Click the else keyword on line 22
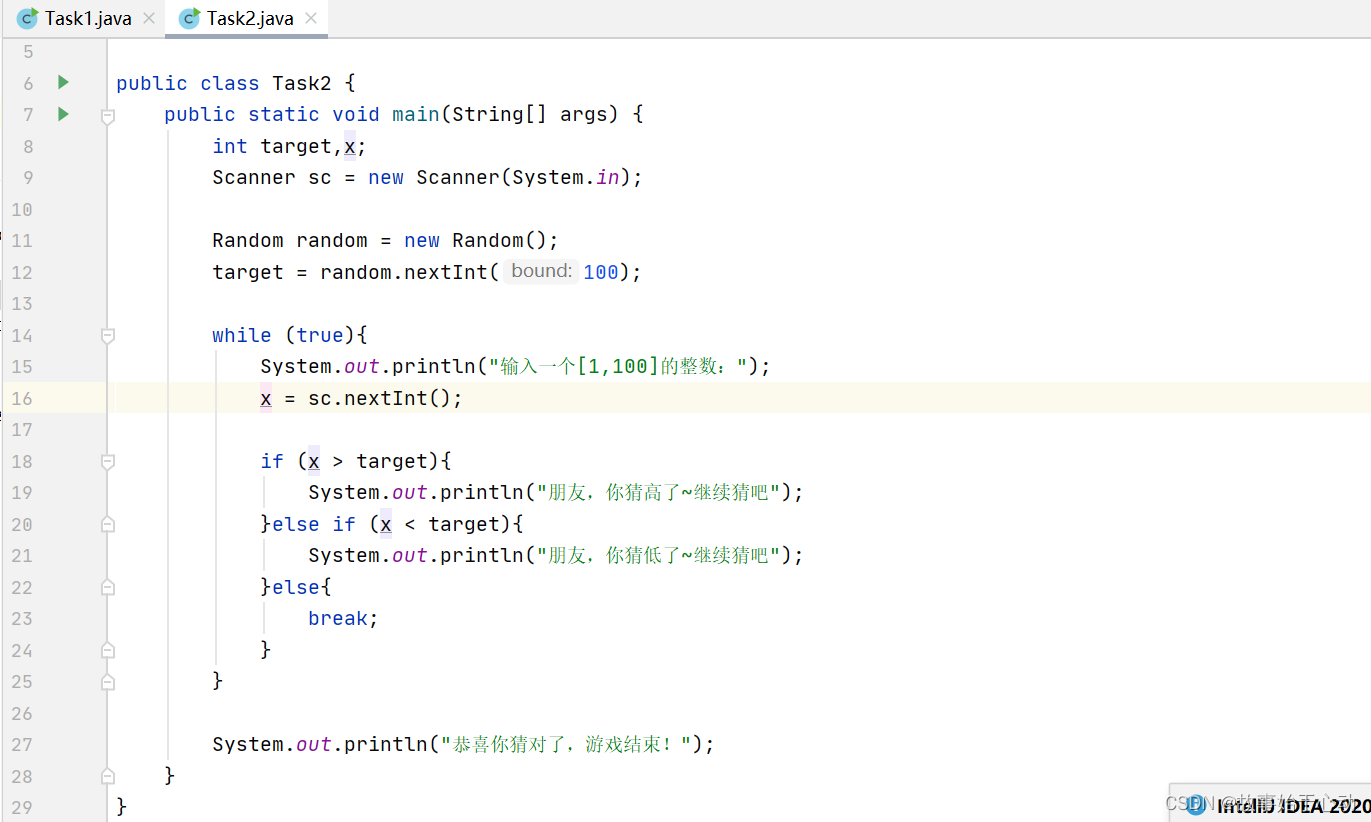The height and width of the screenshot is (822, 1371). tap(296, 587)
